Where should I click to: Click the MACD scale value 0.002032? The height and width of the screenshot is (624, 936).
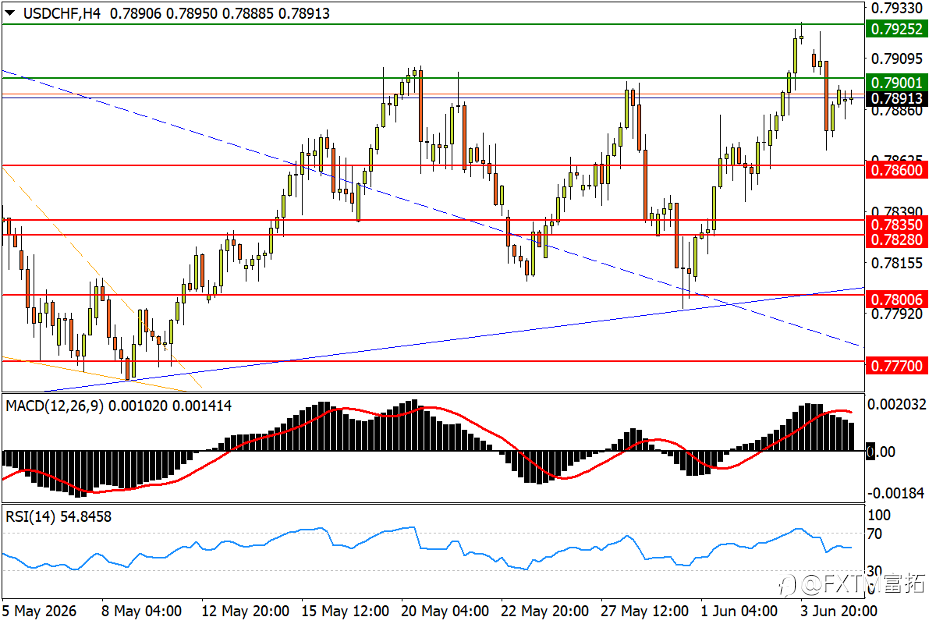point(897,405)
